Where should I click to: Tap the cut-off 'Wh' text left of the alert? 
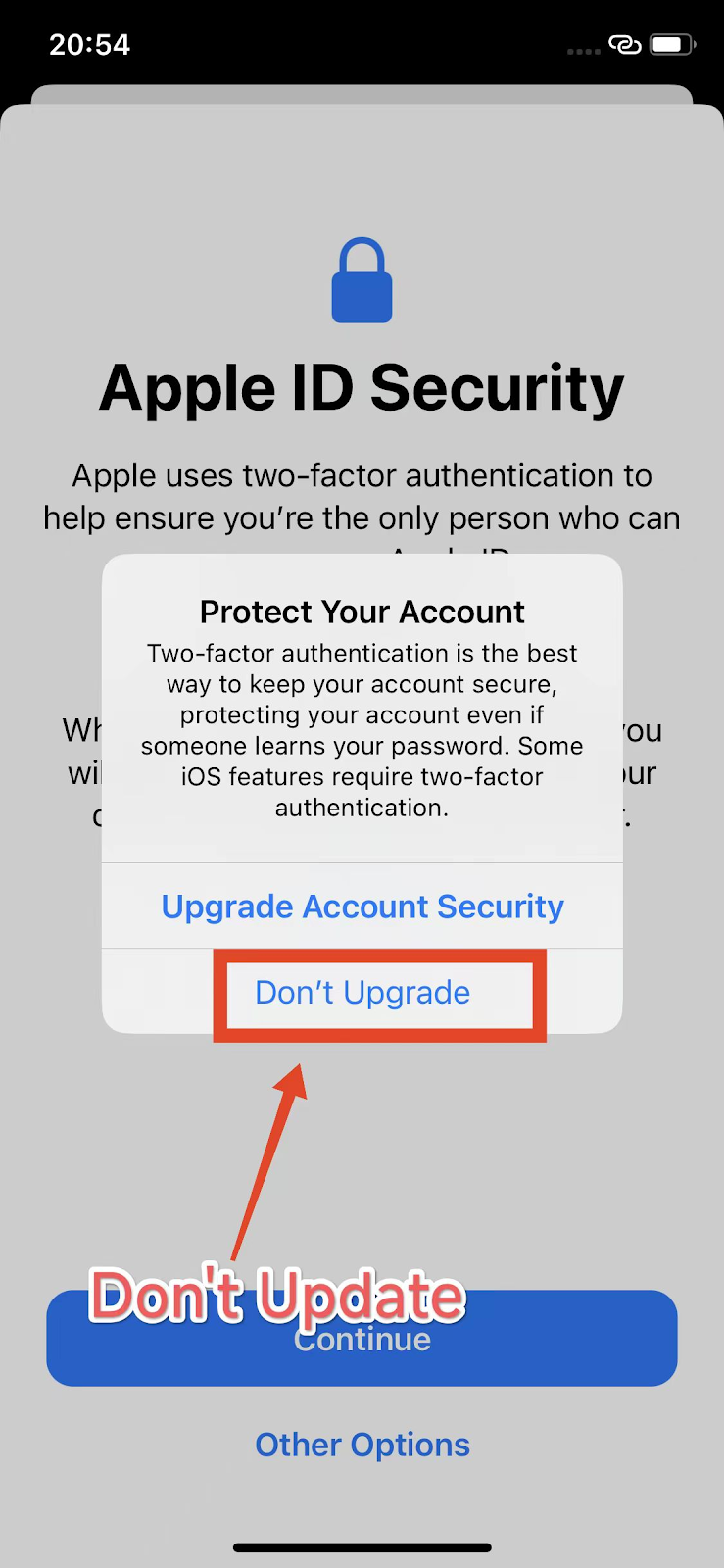(x=82, y=730)
